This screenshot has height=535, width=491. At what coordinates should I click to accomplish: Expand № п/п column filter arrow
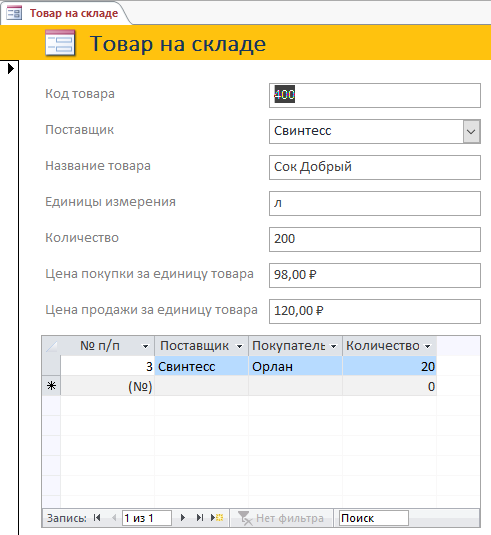145,346
